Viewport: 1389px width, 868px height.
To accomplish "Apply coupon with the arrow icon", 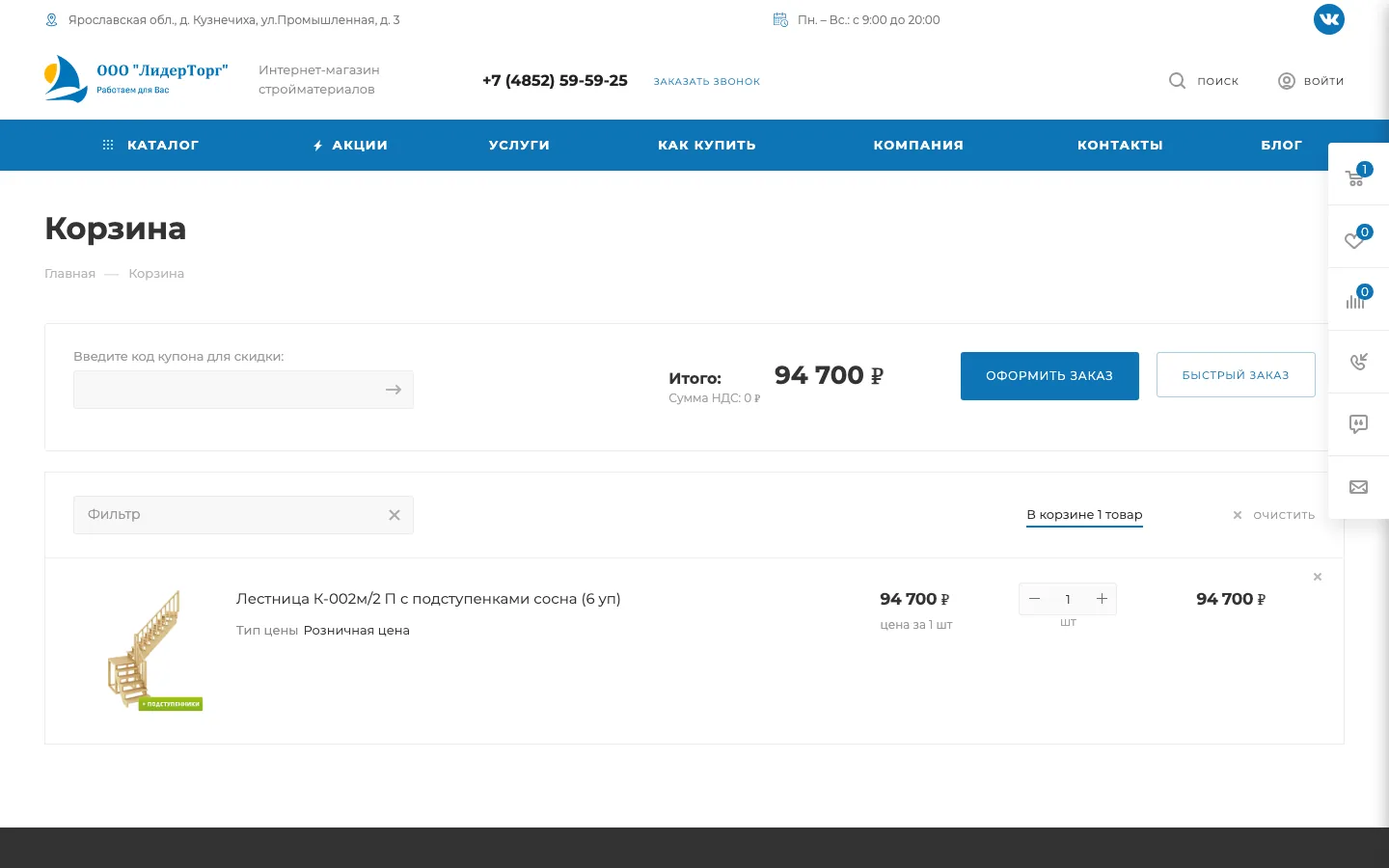I will click(394, 390).
